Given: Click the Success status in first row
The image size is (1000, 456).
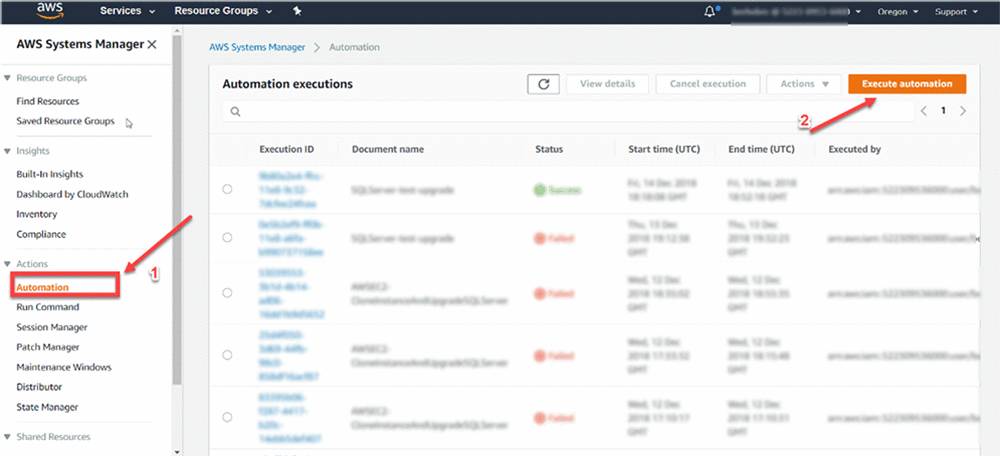Looking at the screenshot, I should point(557,190).
